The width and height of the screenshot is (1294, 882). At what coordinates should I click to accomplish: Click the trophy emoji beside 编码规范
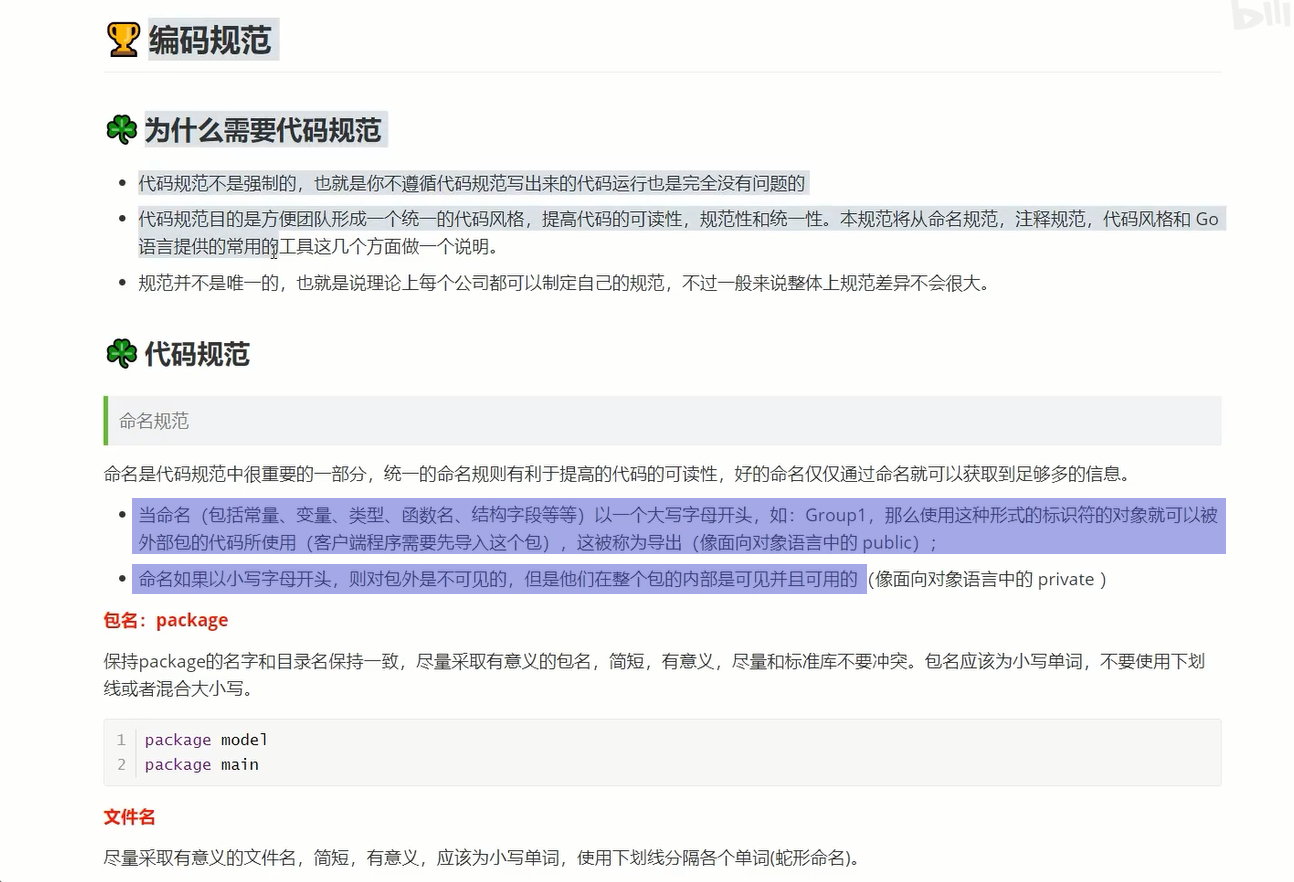[122, 40]
